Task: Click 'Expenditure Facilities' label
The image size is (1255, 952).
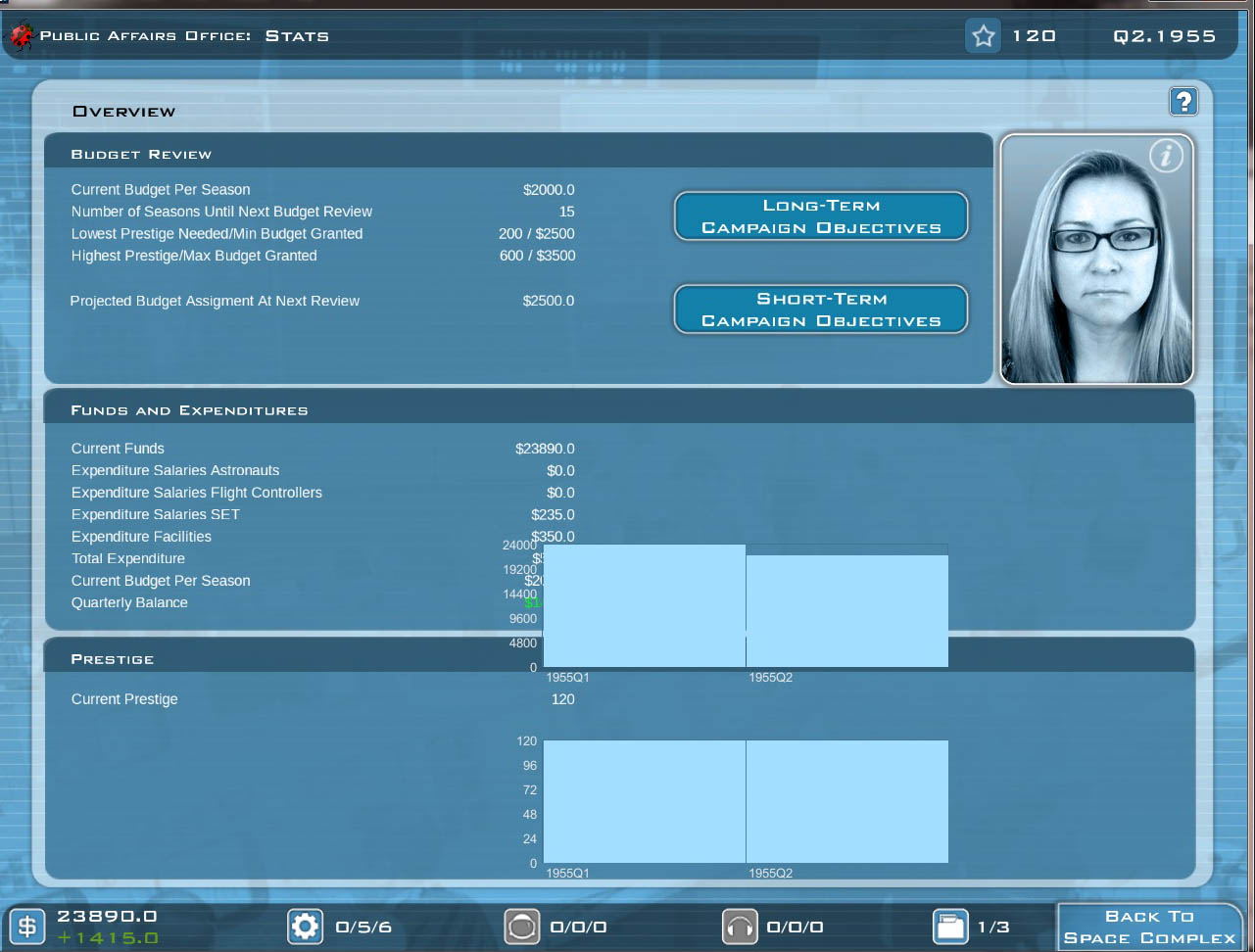Action: click(141, 537)
